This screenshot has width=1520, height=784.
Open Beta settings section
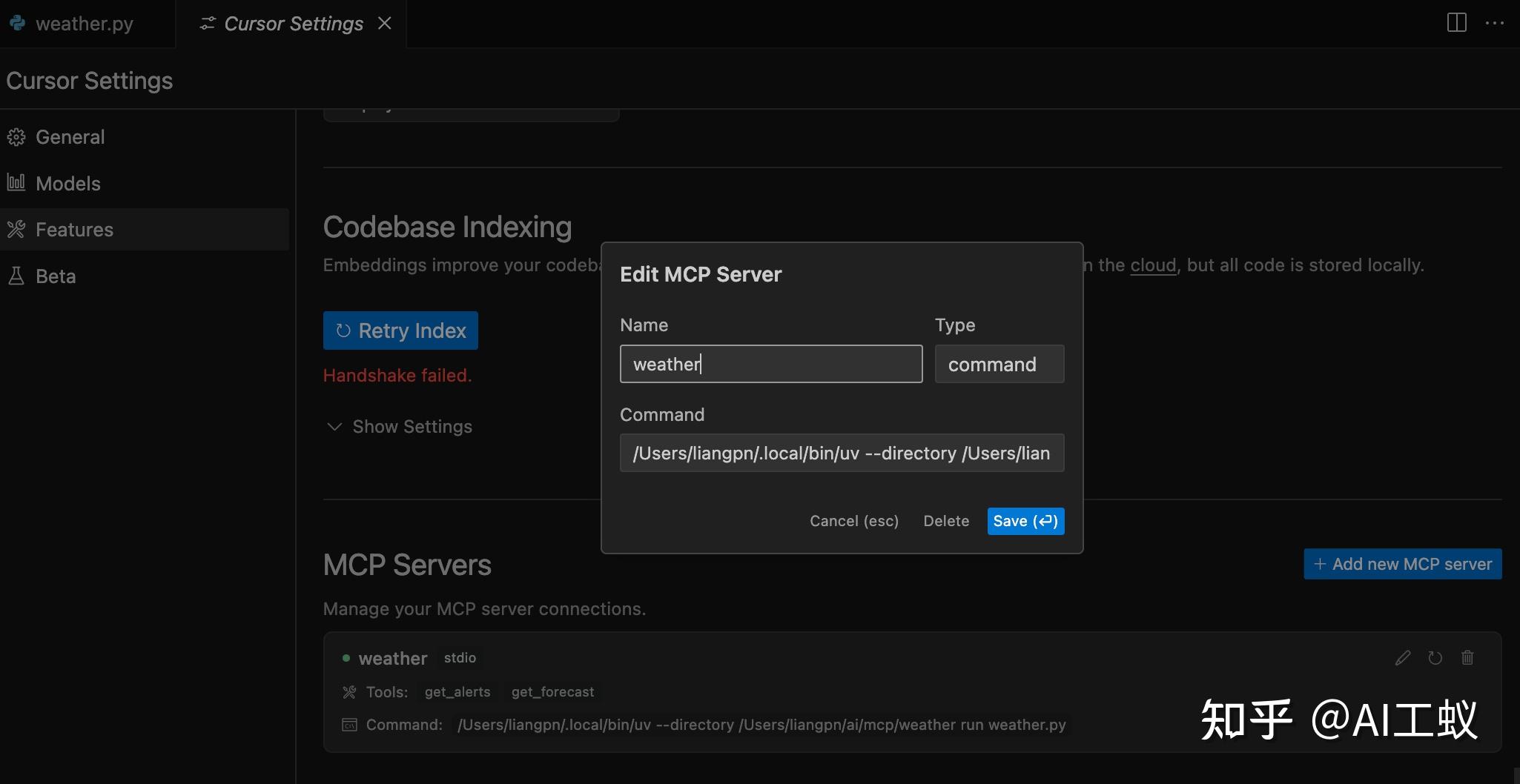[56, 276]
